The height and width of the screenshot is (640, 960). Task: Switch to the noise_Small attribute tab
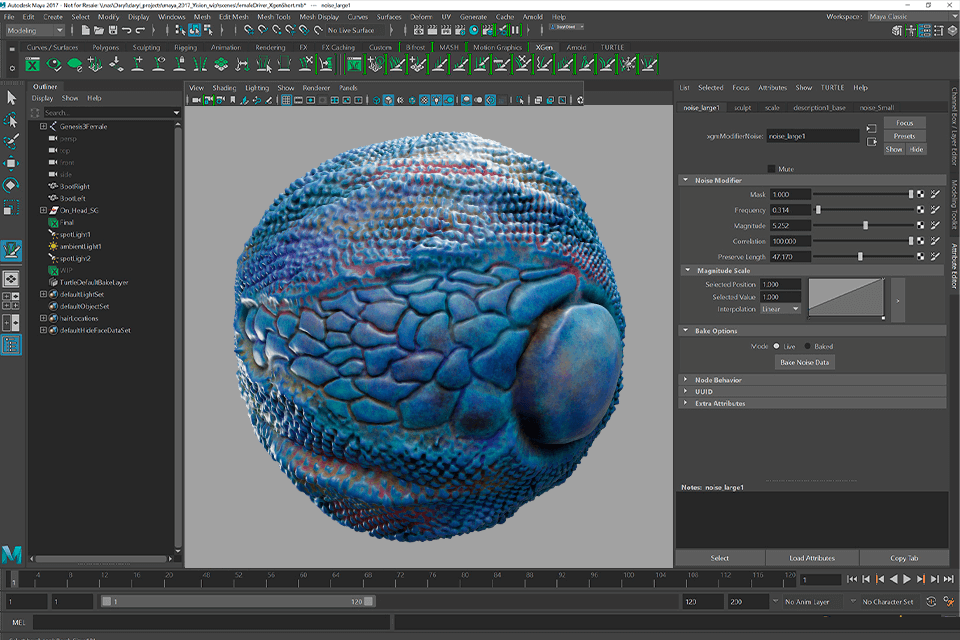click(877, 107)
